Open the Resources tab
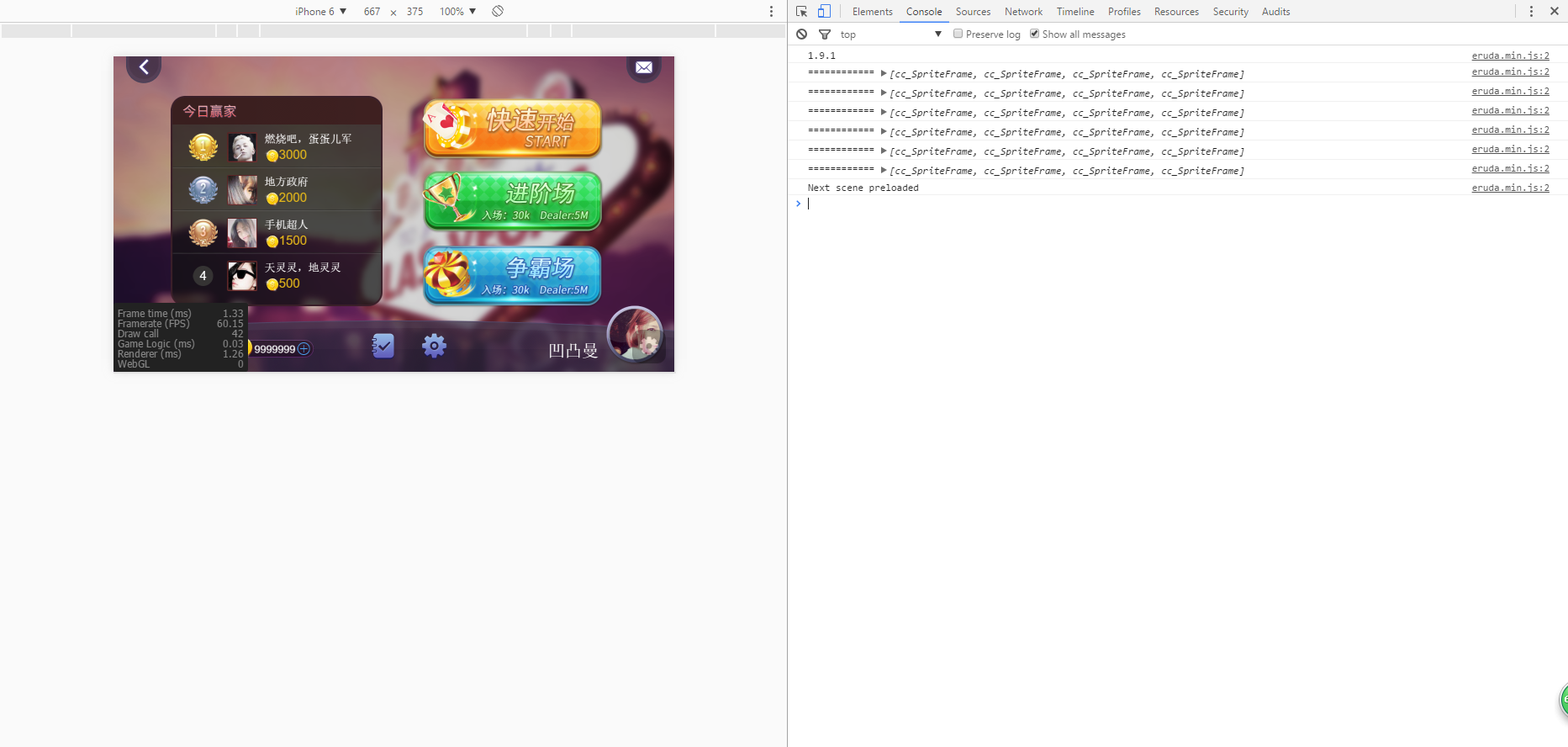The image size is (1568, 747). 1176,12
